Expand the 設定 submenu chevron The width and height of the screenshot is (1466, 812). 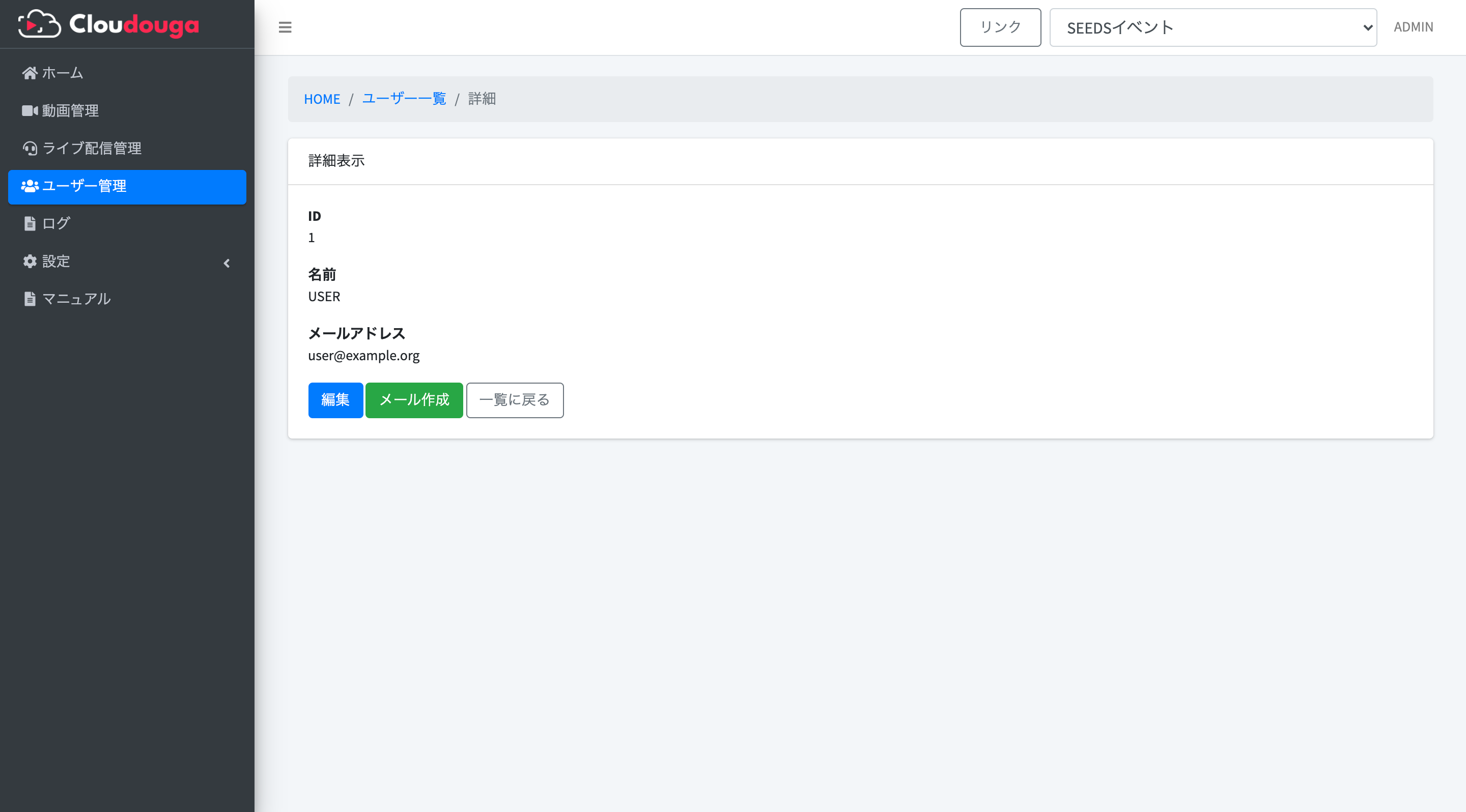point(227,263)
